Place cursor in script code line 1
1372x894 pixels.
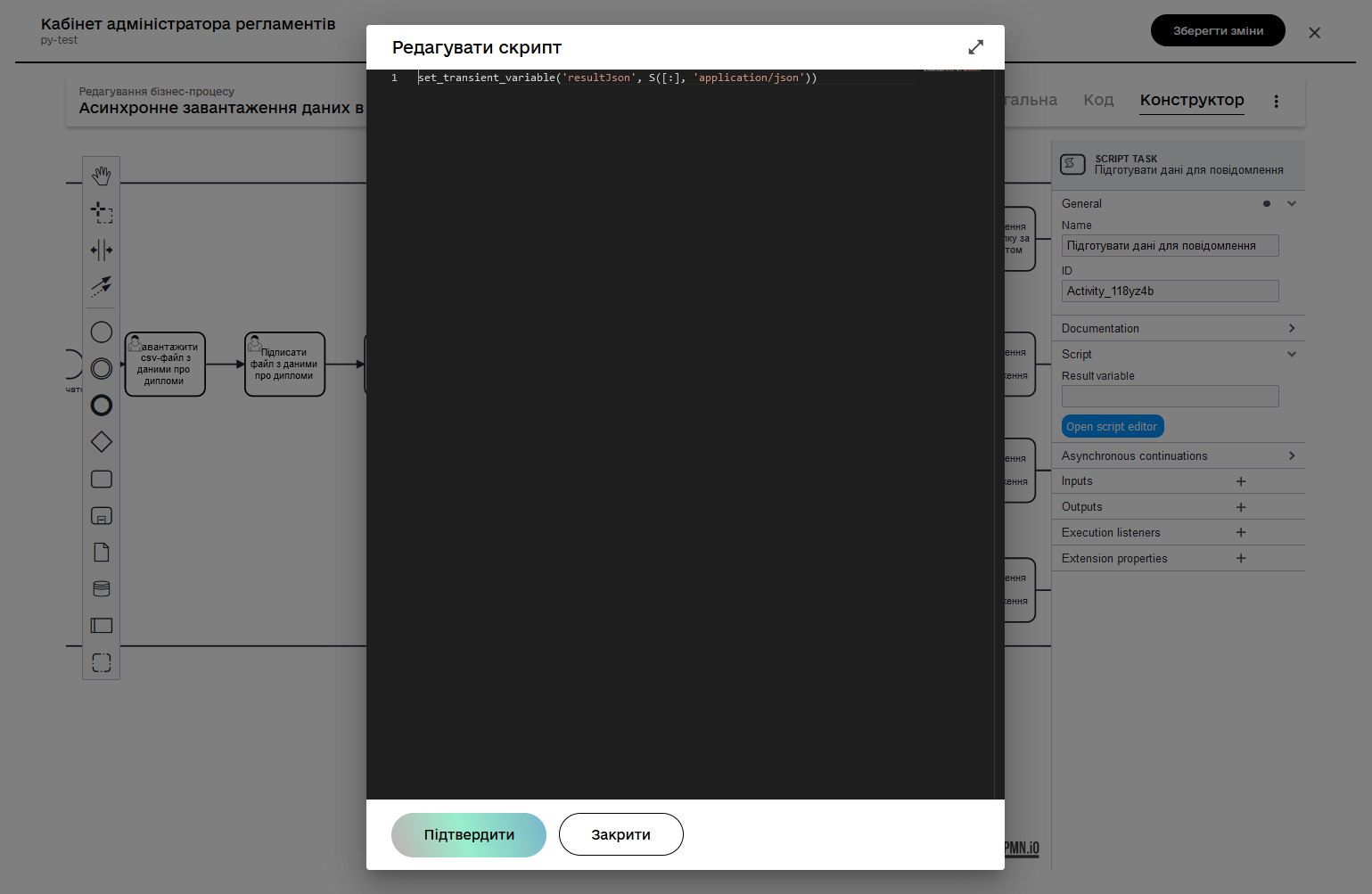coord(617,78)
